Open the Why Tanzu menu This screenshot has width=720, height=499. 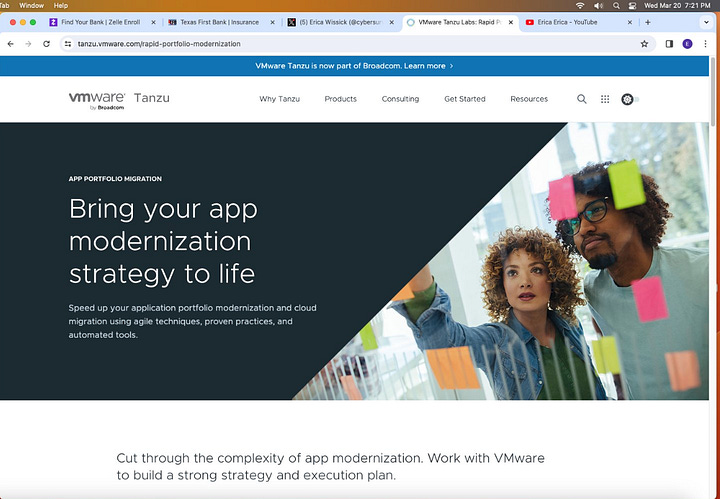pos(279,99)
